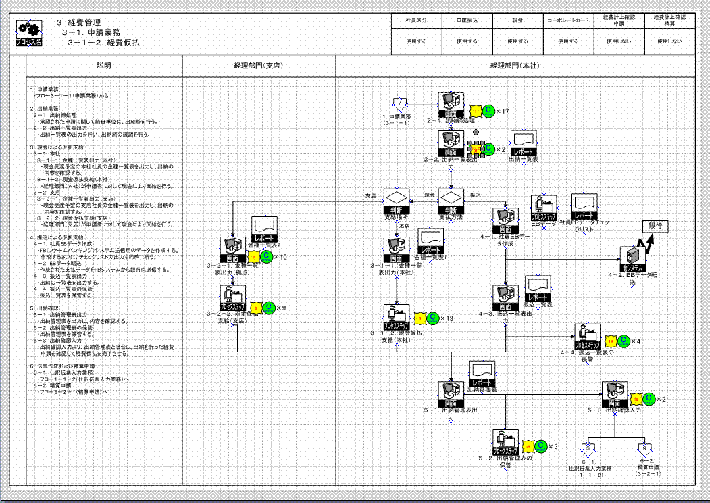Image resolution: width=710 pixels, height=503 pixels.
Task: Click the computer screen icon in the branch lane
Action: pyautogui.click(x=232, y=250)
